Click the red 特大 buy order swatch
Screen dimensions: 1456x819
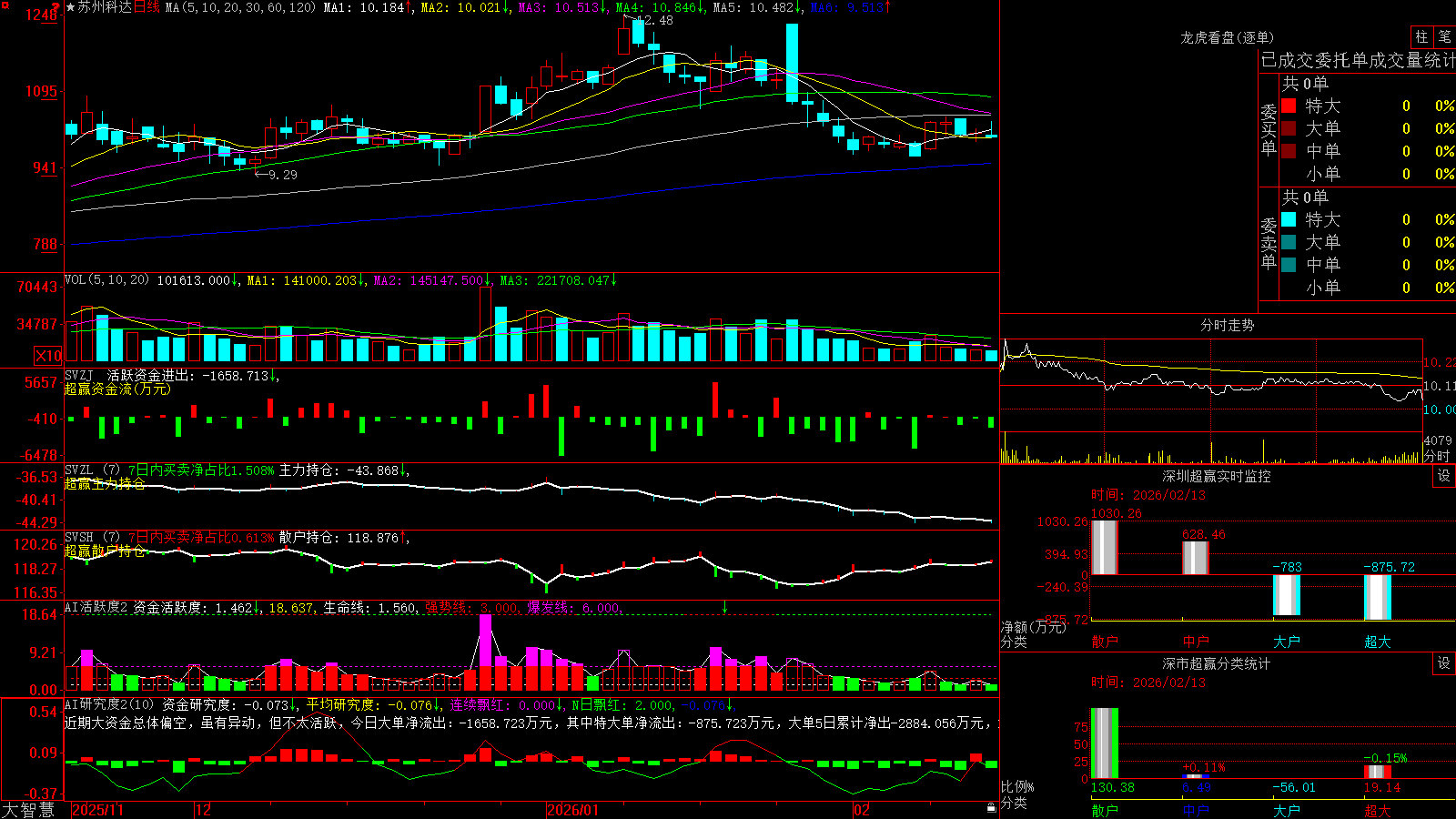1289,106
